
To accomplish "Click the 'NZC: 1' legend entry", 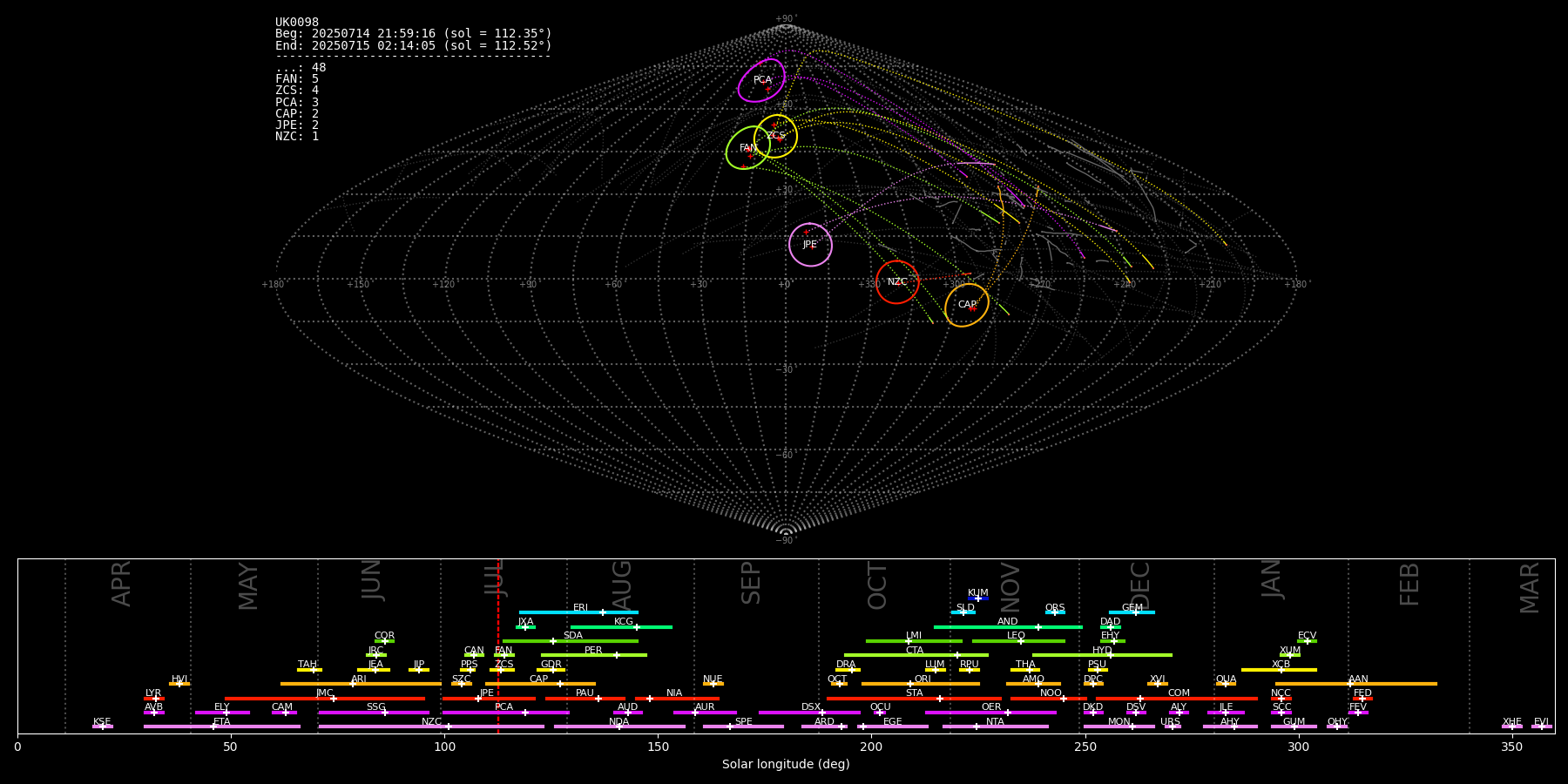I will click(x=297, y=137).
